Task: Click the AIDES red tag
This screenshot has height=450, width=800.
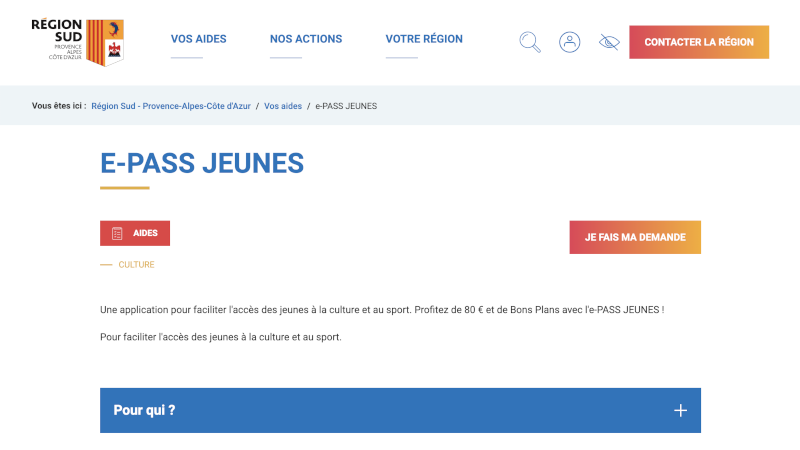Action: 135,233
